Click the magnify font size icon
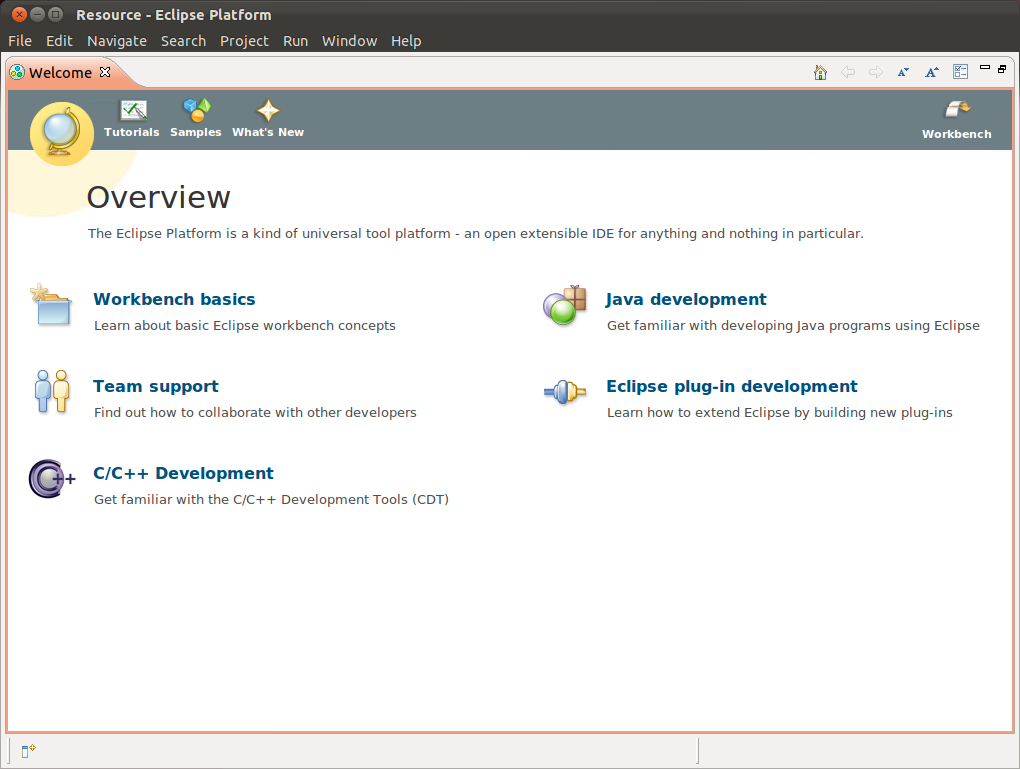1020x769 pixels. tap(932, 72)
